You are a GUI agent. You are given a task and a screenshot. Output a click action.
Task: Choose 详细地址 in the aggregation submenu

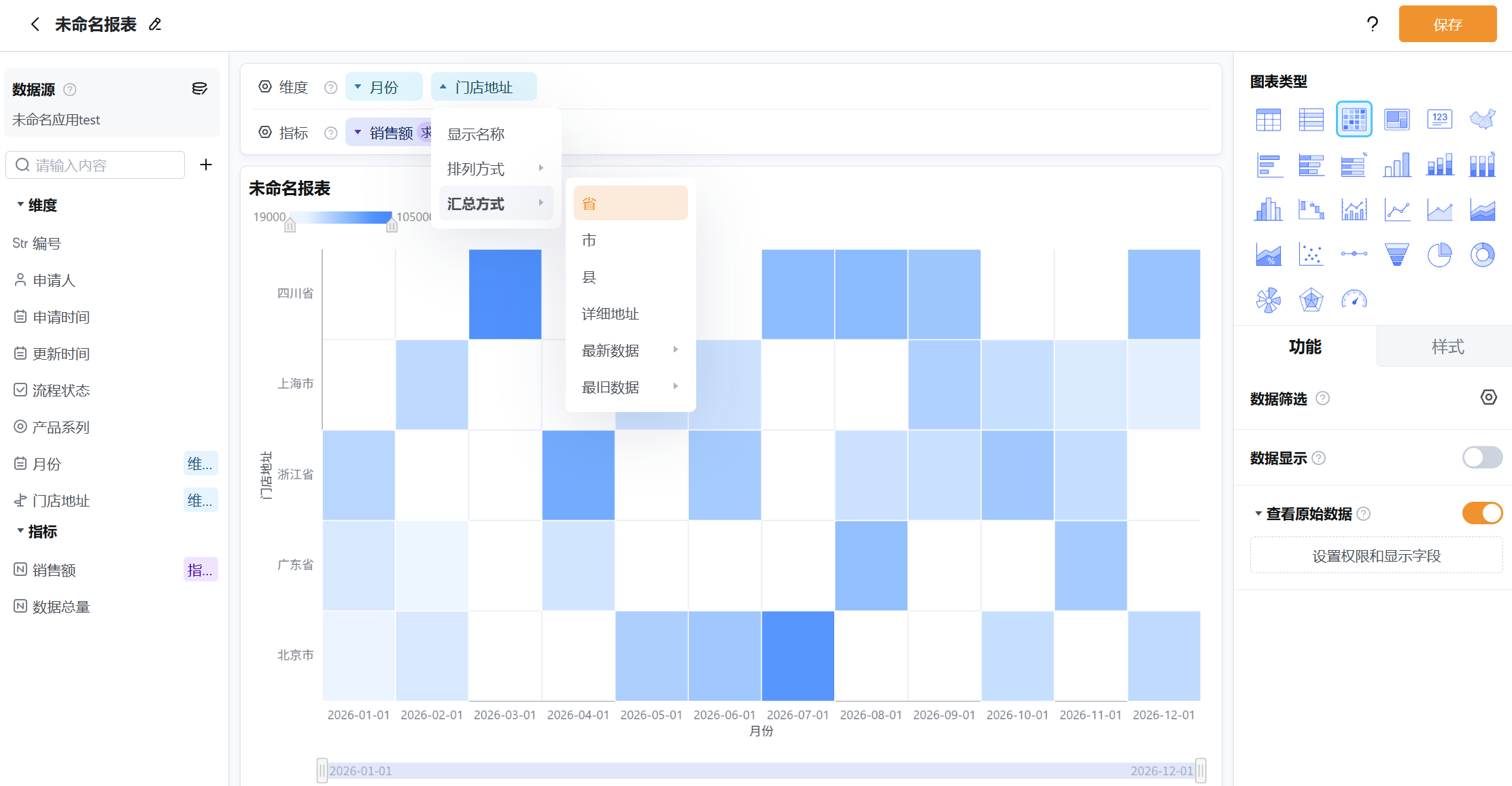tap(631, 313)
